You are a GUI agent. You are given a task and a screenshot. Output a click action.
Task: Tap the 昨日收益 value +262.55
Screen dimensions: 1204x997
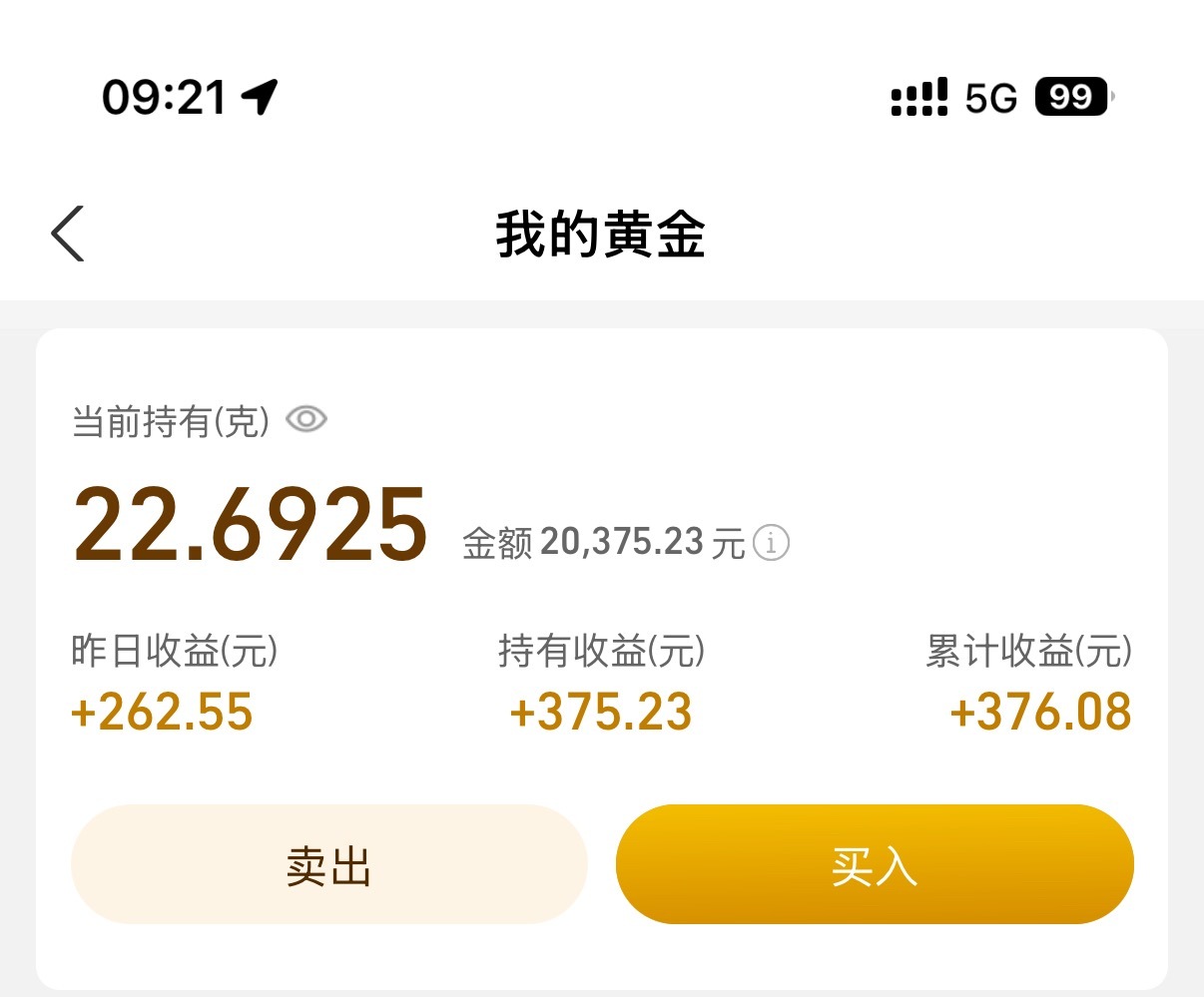[162, 713]
